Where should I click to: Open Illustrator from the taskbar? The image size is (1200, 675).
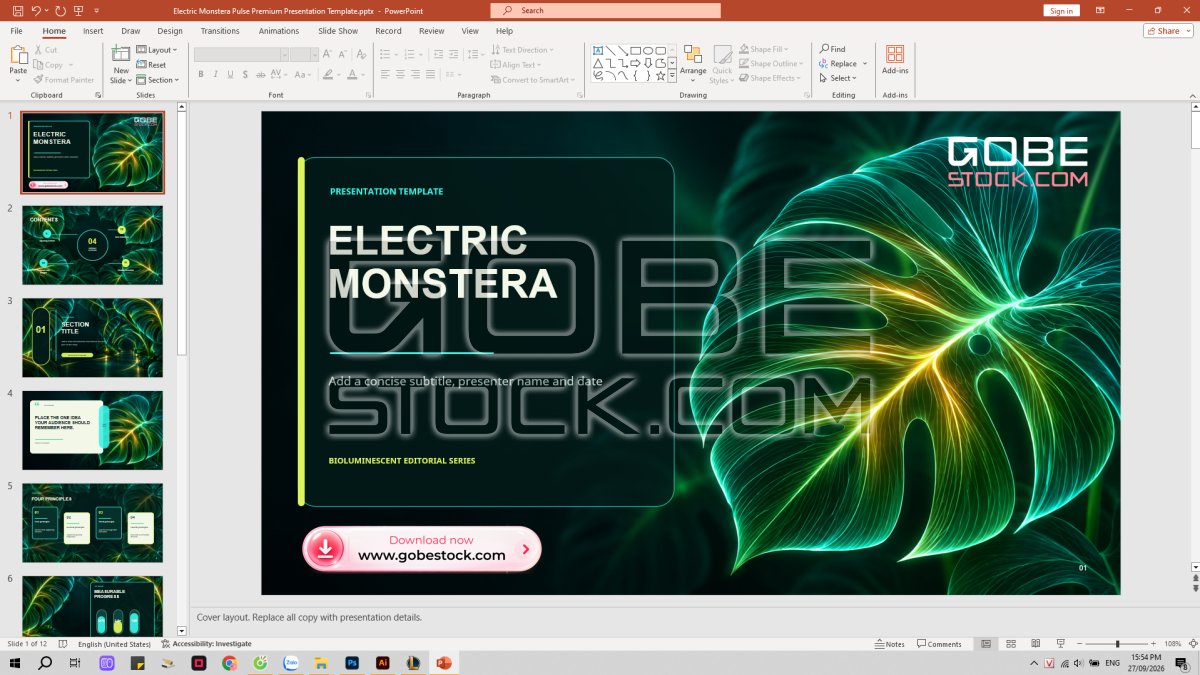point(382,663)
